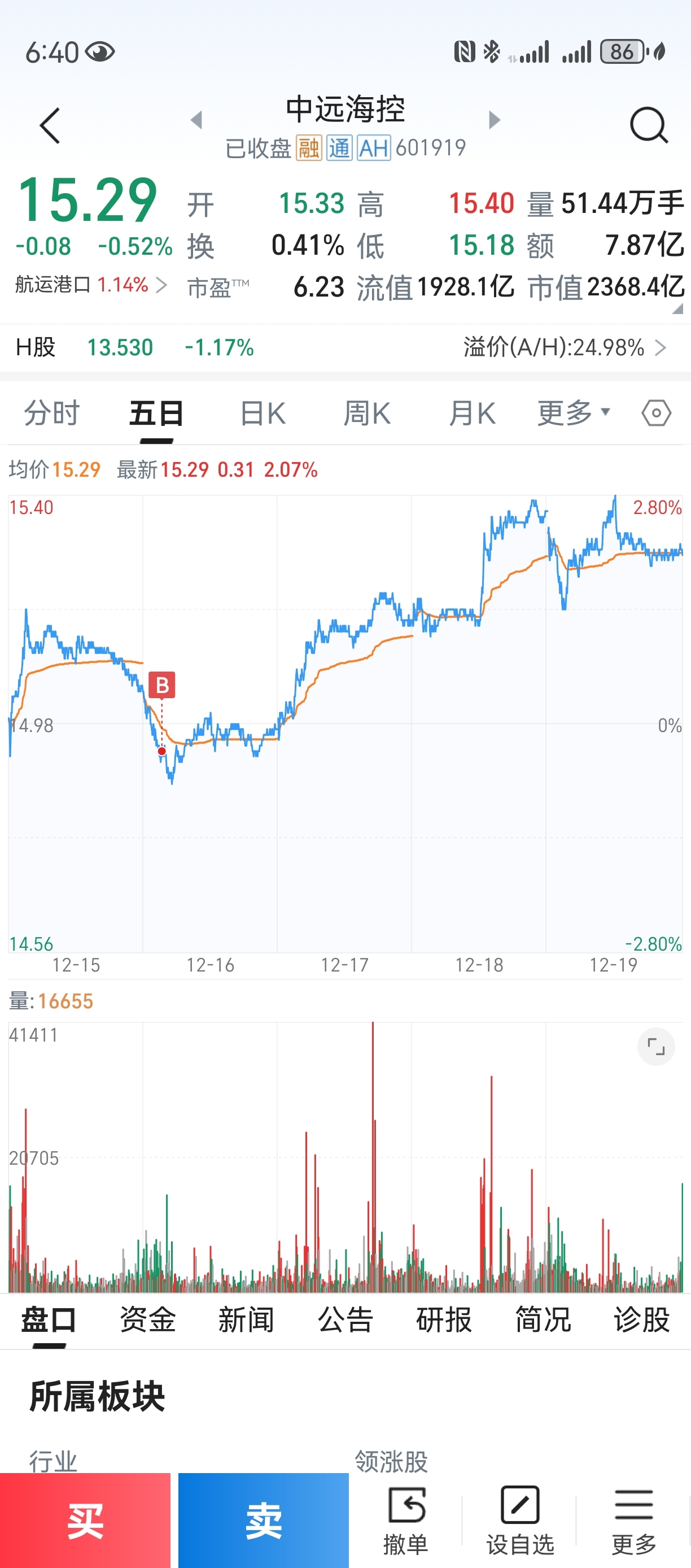The width and height of the screenshot is (691, 1568).
Task: Select the 分时 intraday tab
Action: pyautogui.click(x=52, y=414)
